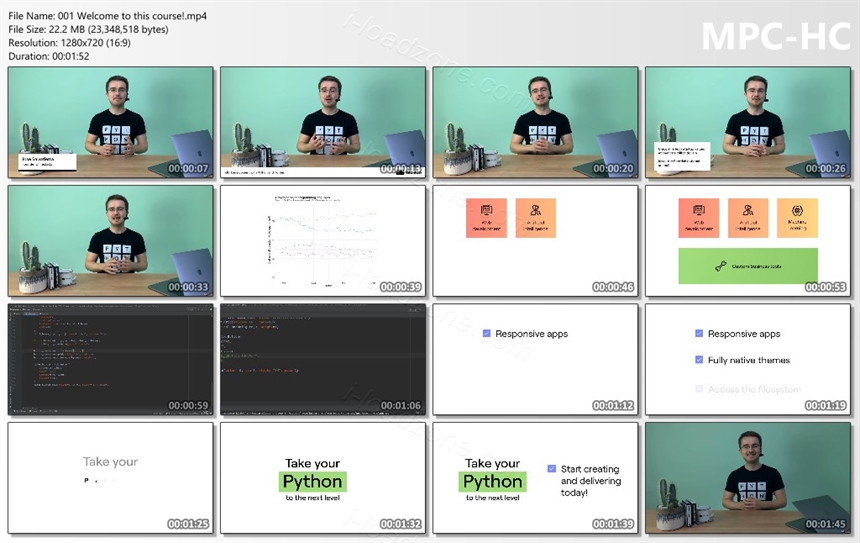Choose the 00:00:26 presenter thumbnail

[748, 122]
